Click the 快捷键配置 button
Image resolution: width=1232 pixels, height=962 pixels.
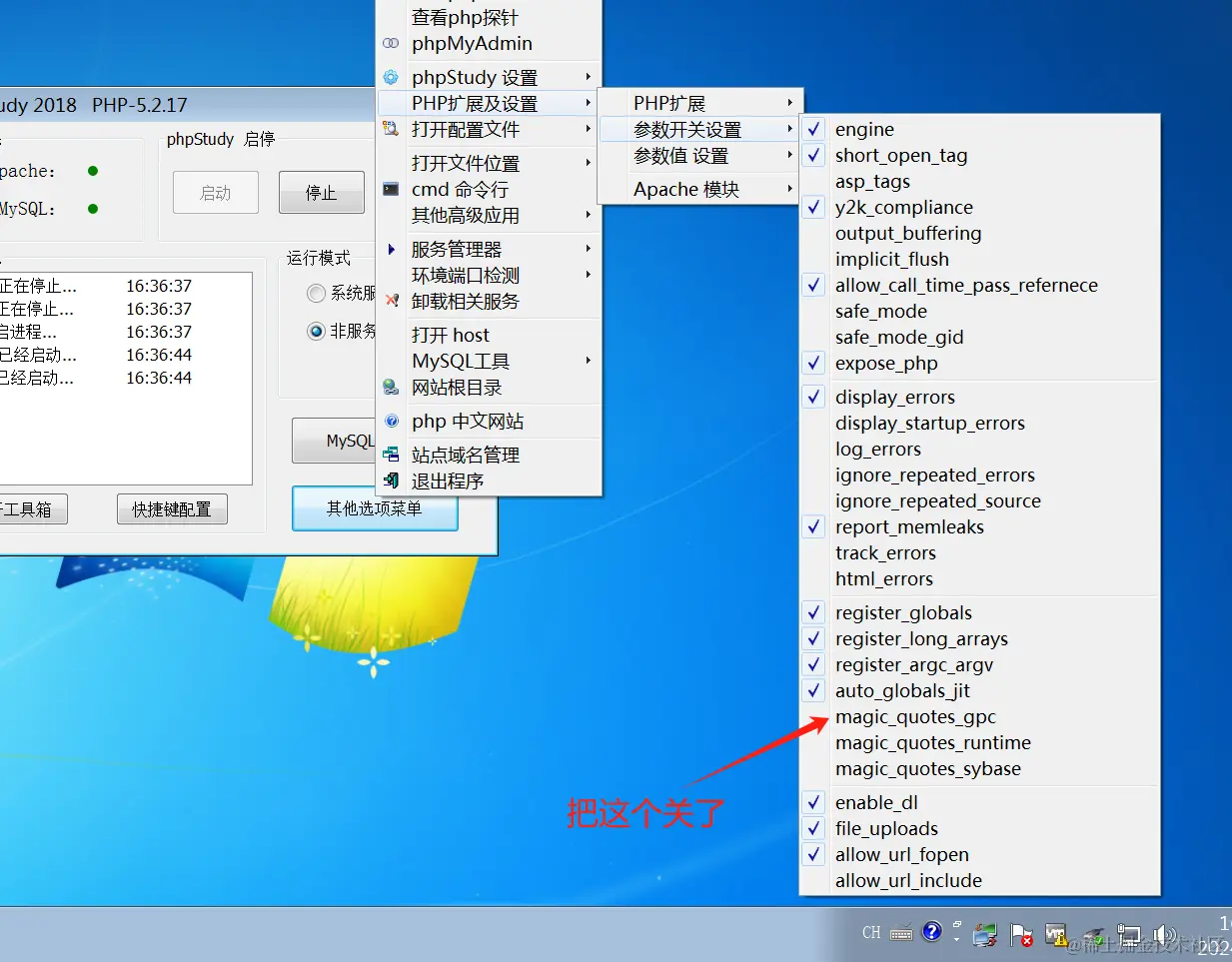172,509
